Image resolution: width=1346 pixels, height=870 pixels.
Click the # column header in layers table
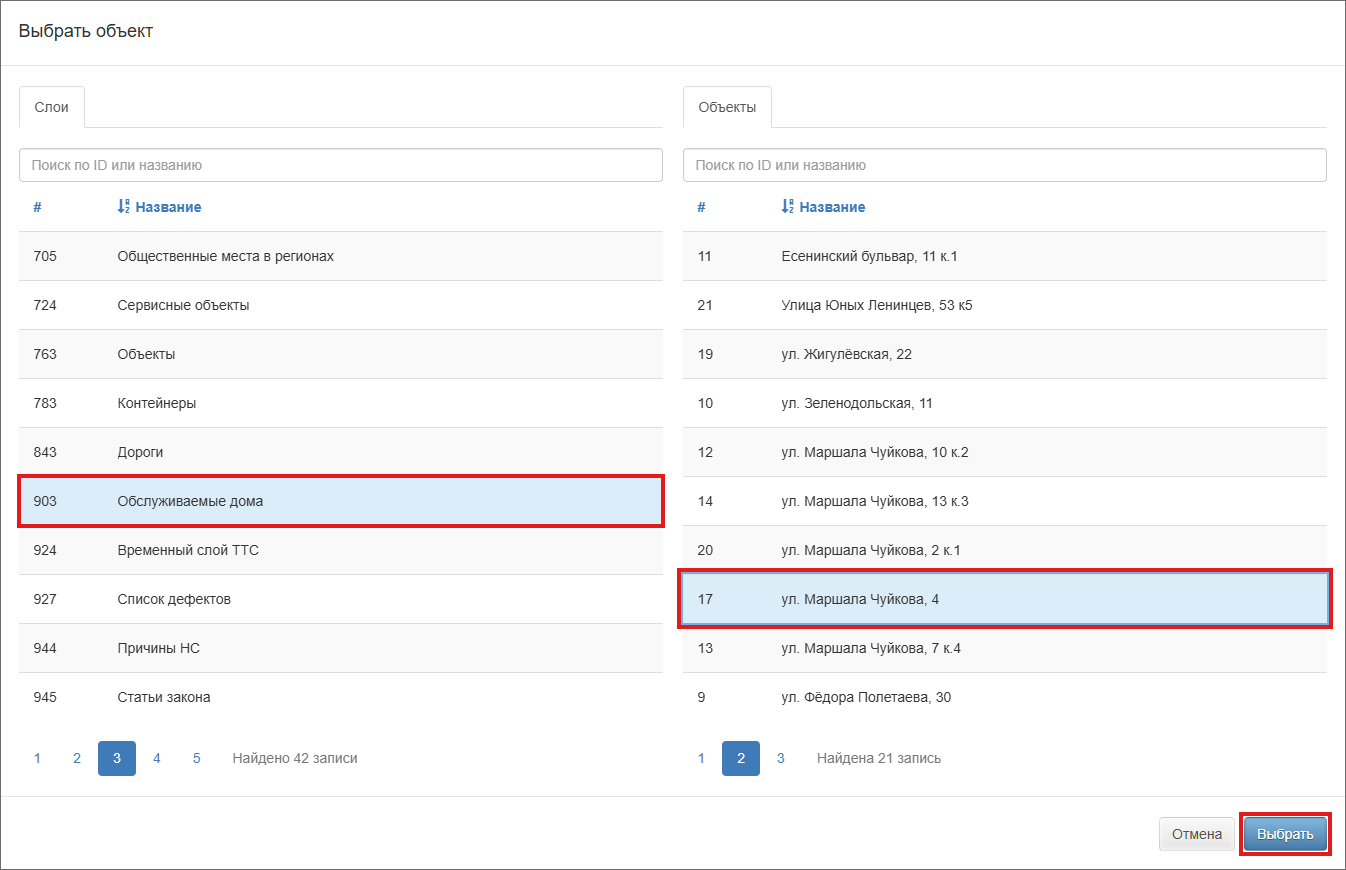pyautogui.click(x=37, y=207)
